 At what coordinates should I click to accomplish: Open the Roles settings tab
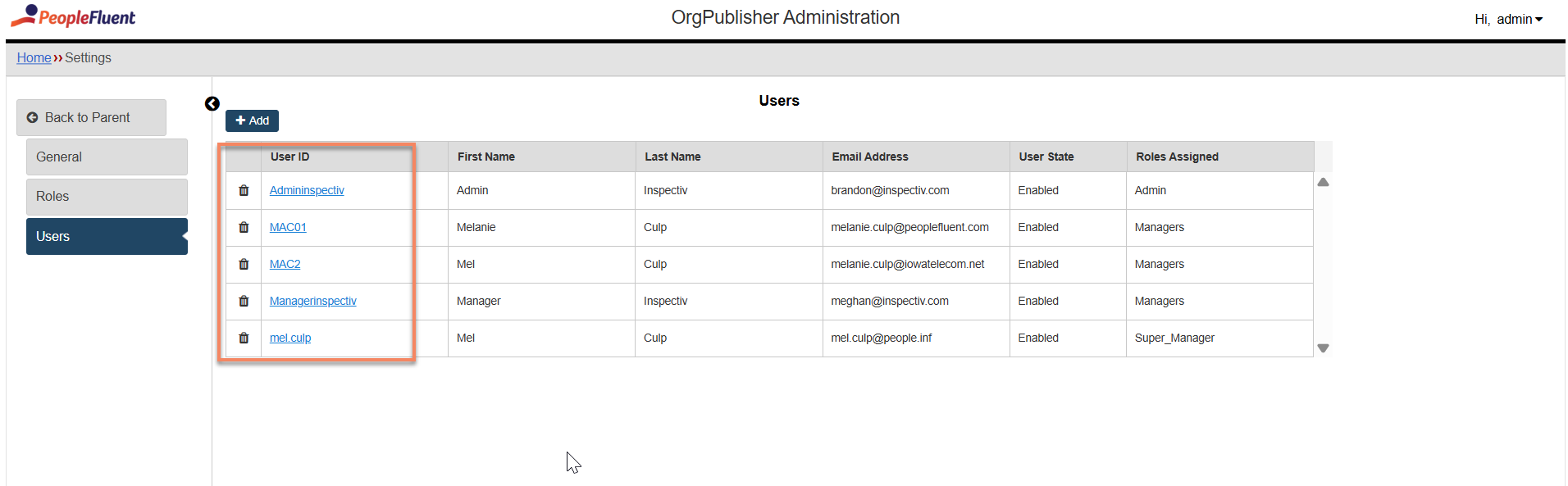point(107,197)
